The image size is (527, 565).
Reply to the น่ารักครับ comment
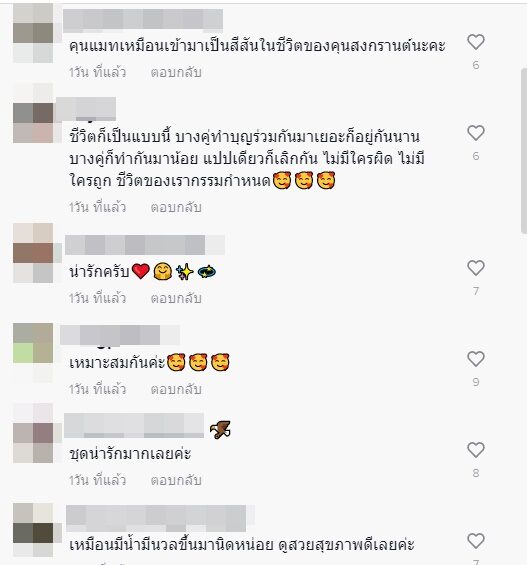pos(176,298)
